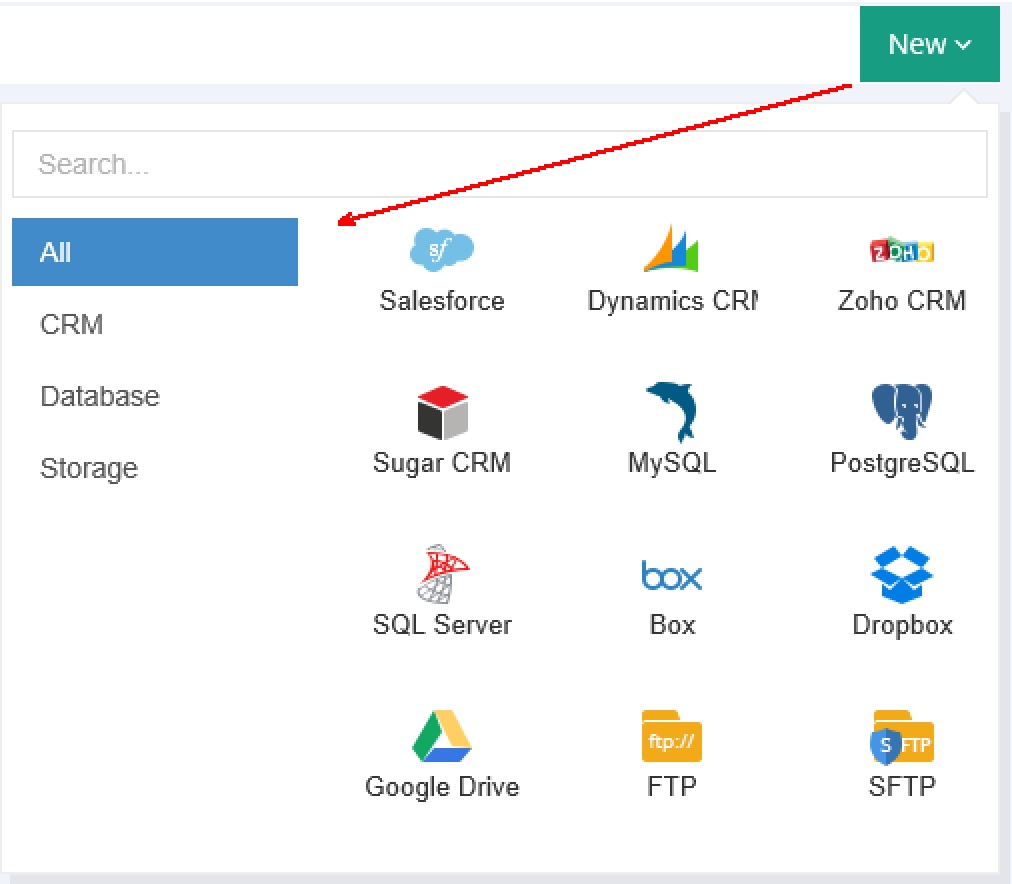Select the Salesforce cloud icon
This screenshot has height=884, width=1012.
point(442,250)
